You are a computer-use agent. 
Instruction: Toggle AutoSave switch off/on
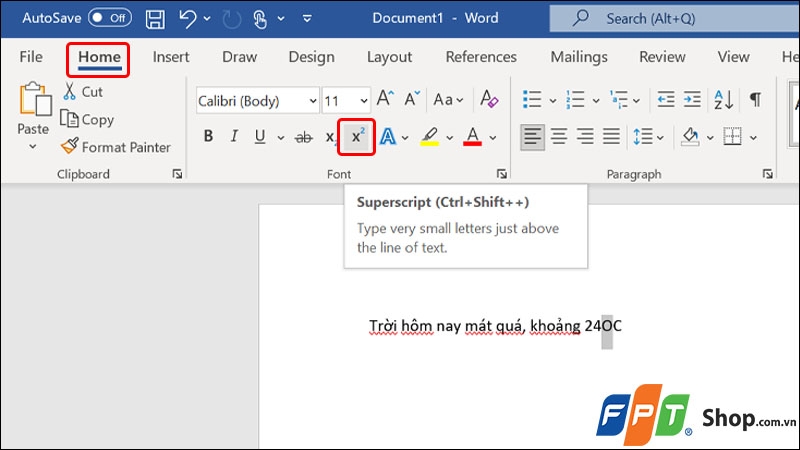tap(110, 18)
